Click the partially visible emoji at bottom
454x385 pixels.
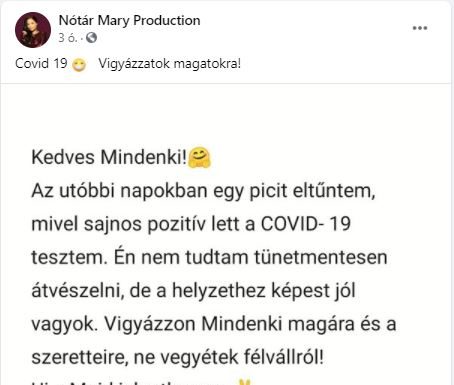[246, 382]
